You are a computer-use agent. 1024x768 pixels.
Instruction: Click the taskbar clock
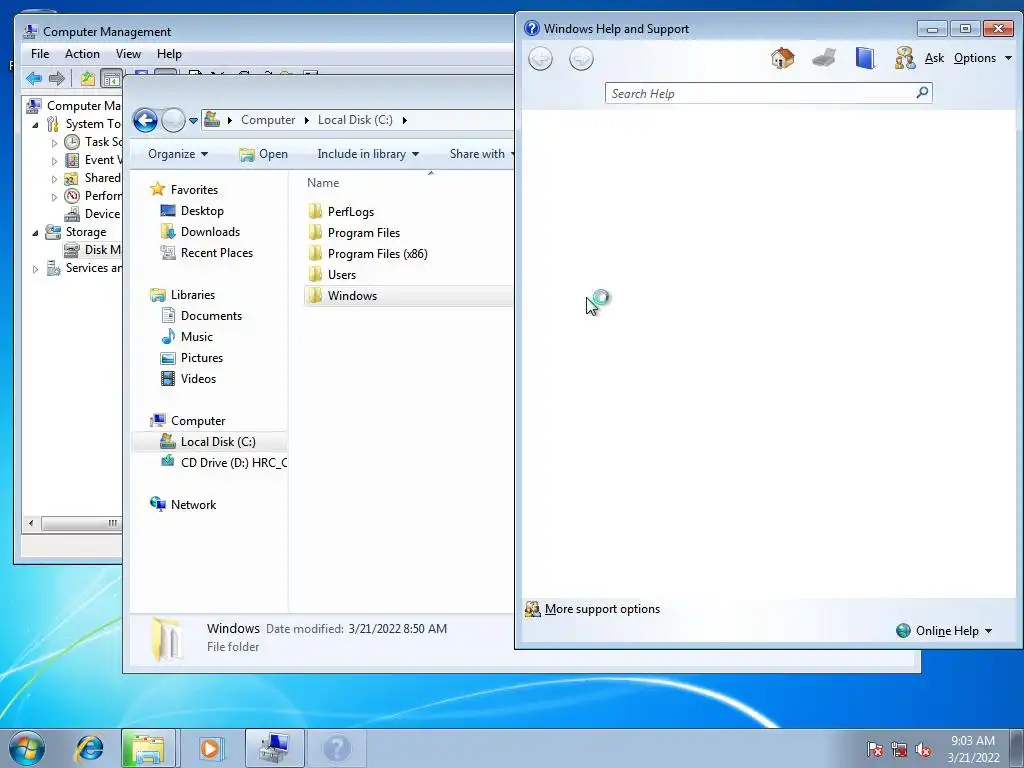[x=973, y=748]
